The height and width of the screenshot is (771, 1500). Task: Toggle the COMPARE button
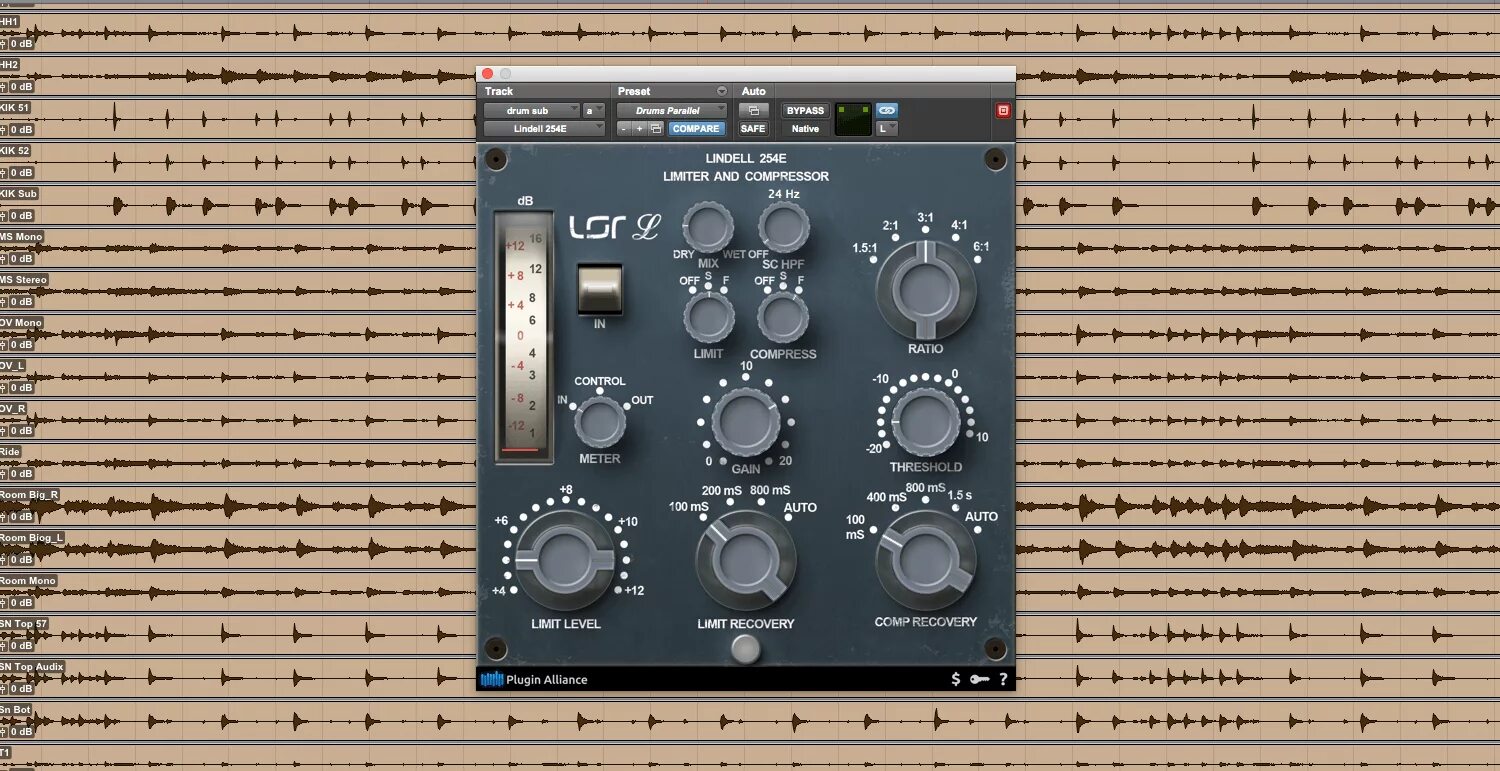tap(696, 128)
